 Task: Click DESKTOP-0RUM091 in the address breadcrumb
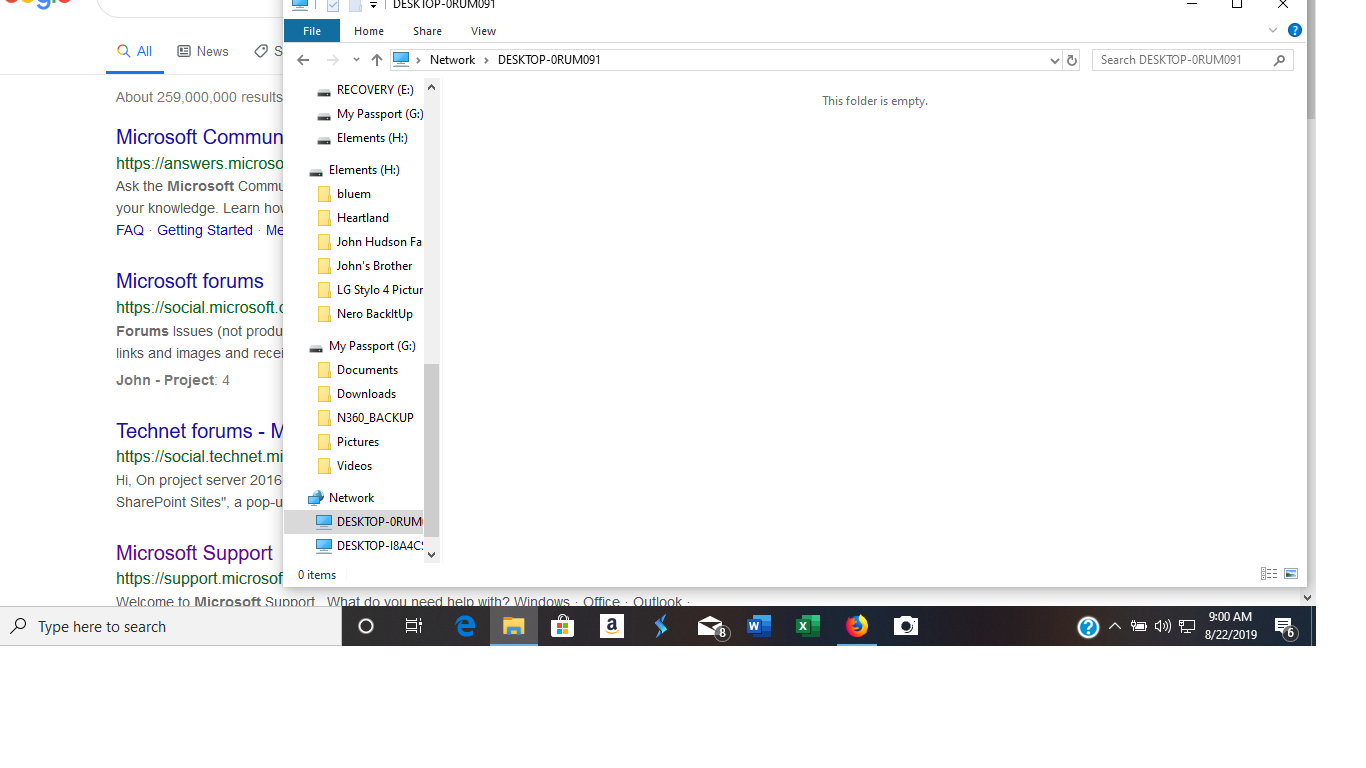pyautogui.click(x=549, y=60)
